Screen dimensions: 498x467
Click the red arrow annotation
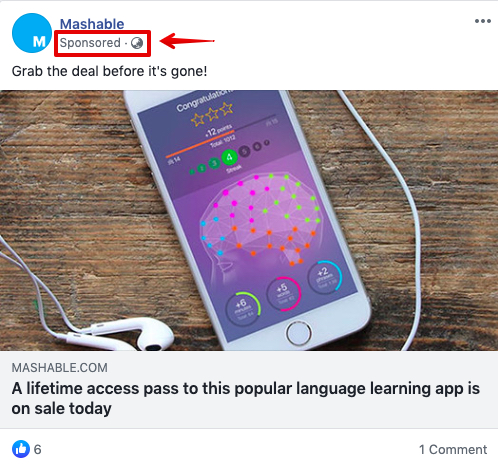tap(187, 41)
